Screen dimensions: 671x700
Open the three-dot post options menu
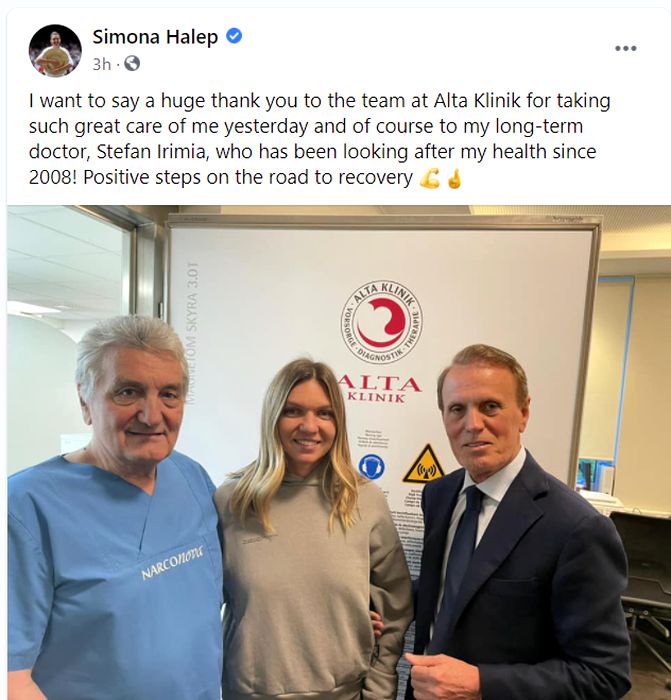click(625, 48)
